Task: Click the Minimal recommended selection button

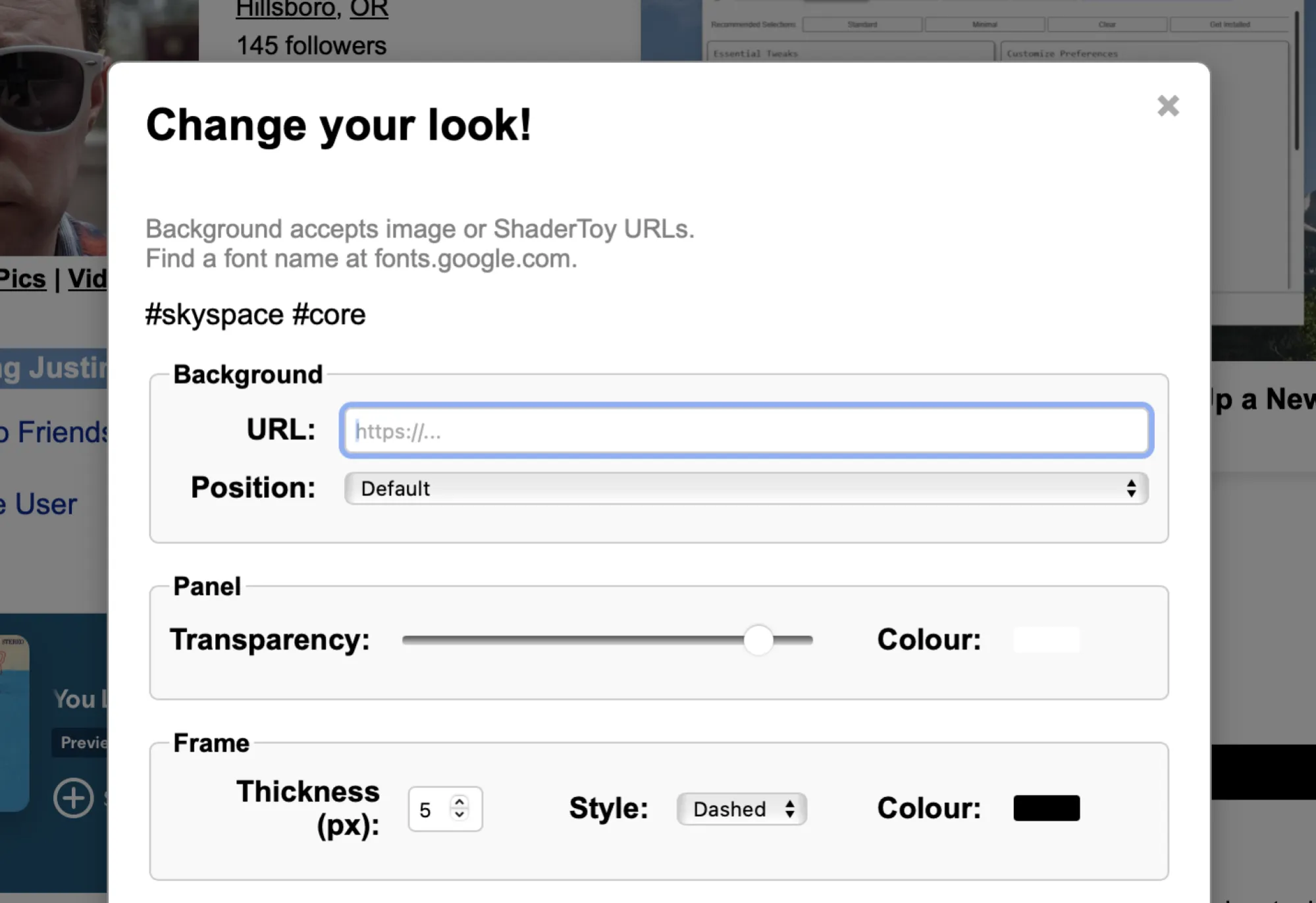Action: coord(985,24)
